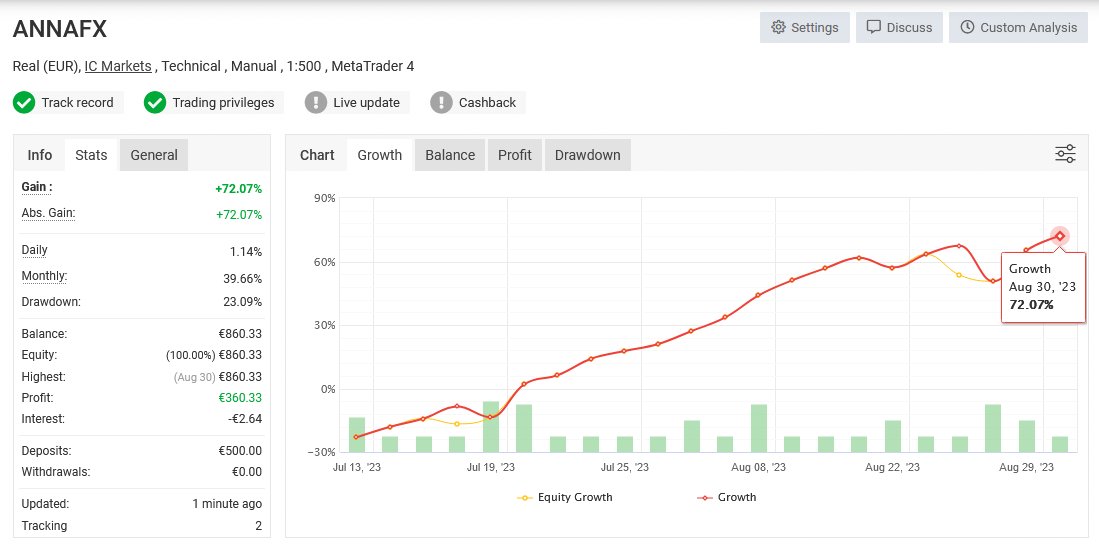Click the Track record verified checkmark icon
Viewport: 1099px width, 556px height.
(24, 102)
